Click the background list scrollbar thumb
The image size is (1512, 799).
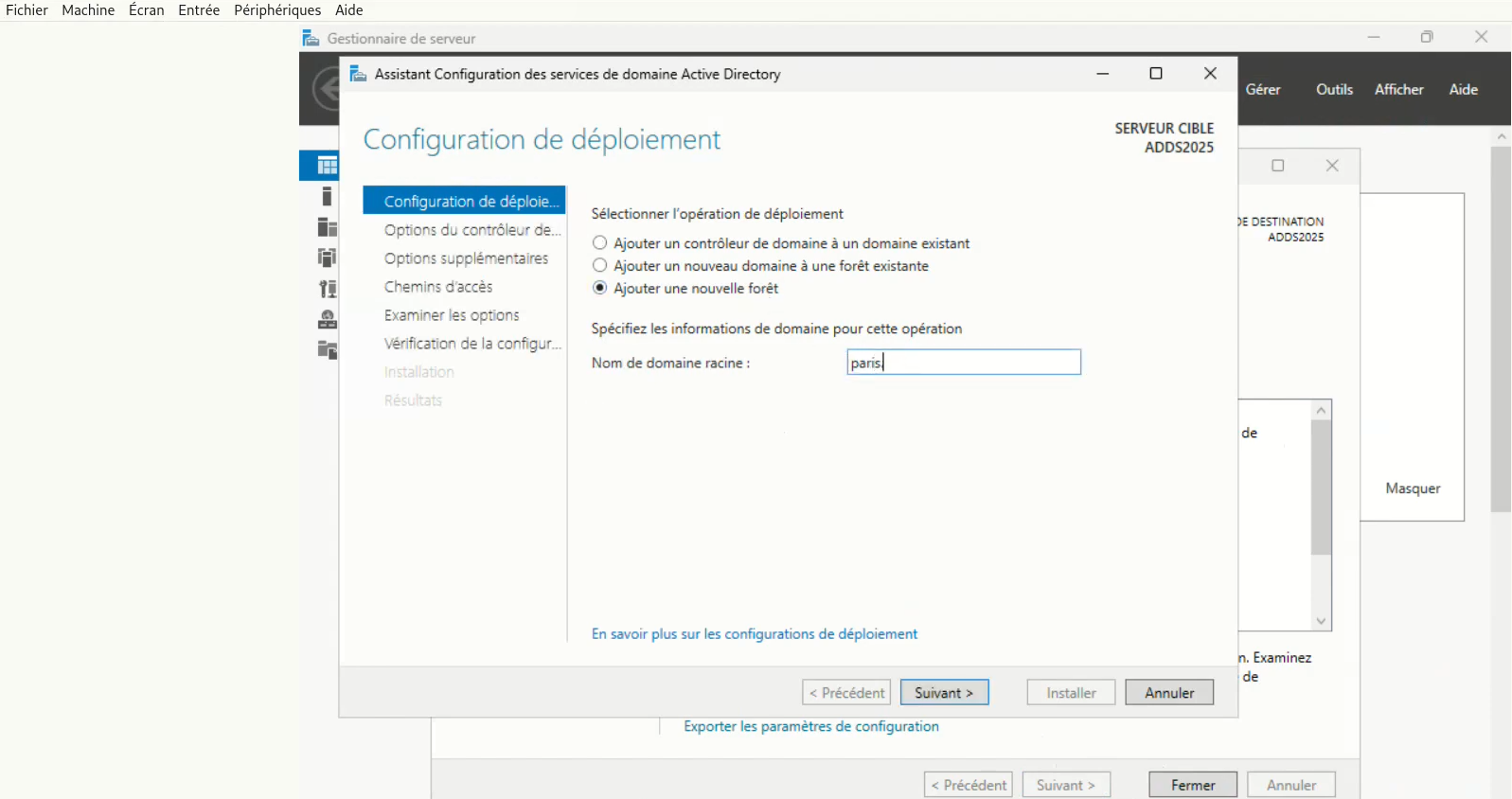(1321, 488)
